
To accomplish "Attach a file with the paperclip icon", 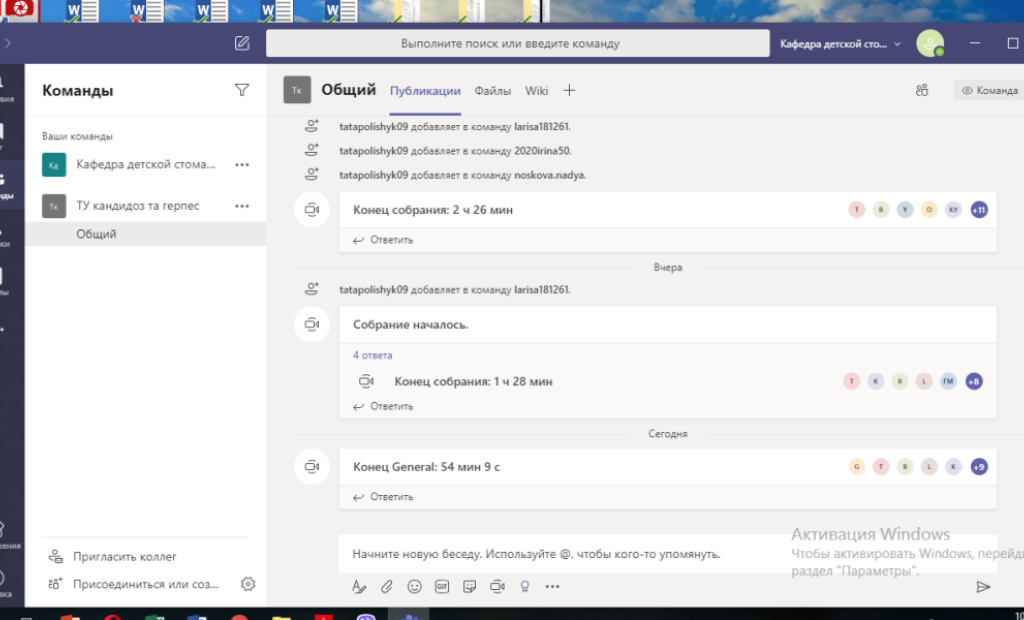I will [x=387, y=587].
